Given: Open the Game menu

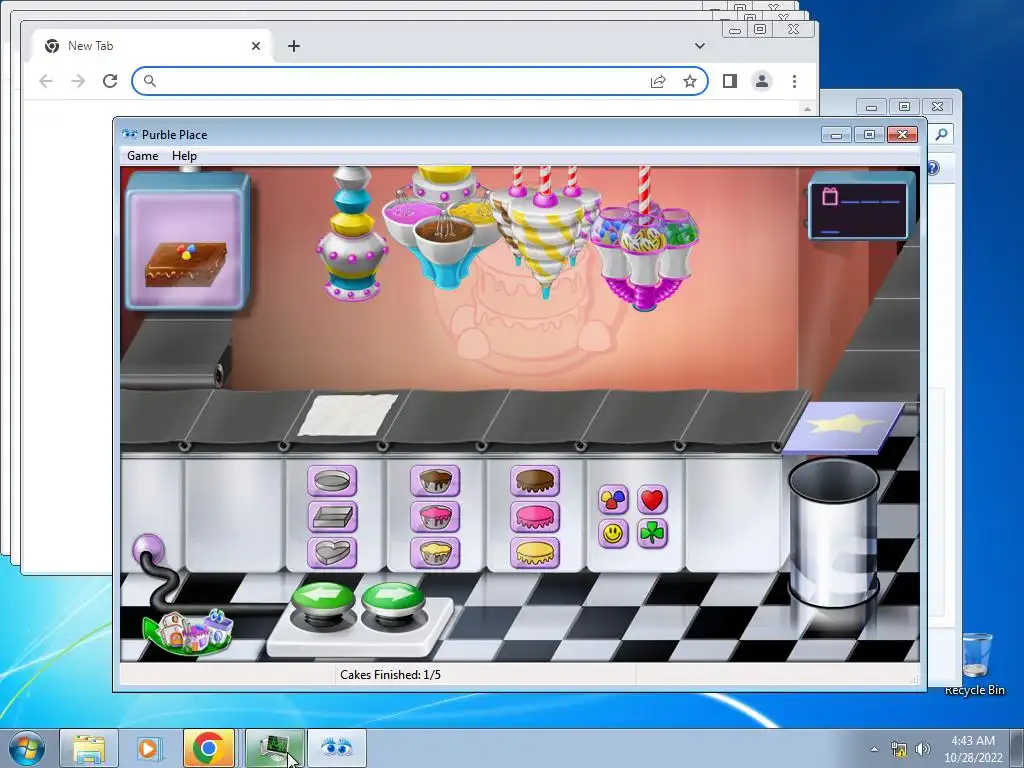Looking at the screenshot, I should tap(142, 155).
